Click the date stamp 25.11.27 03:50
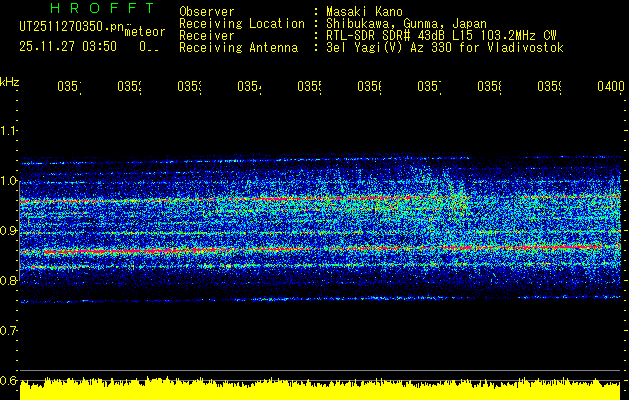The width and height of the screenshot is (629, 400). [x=68, y=47]
